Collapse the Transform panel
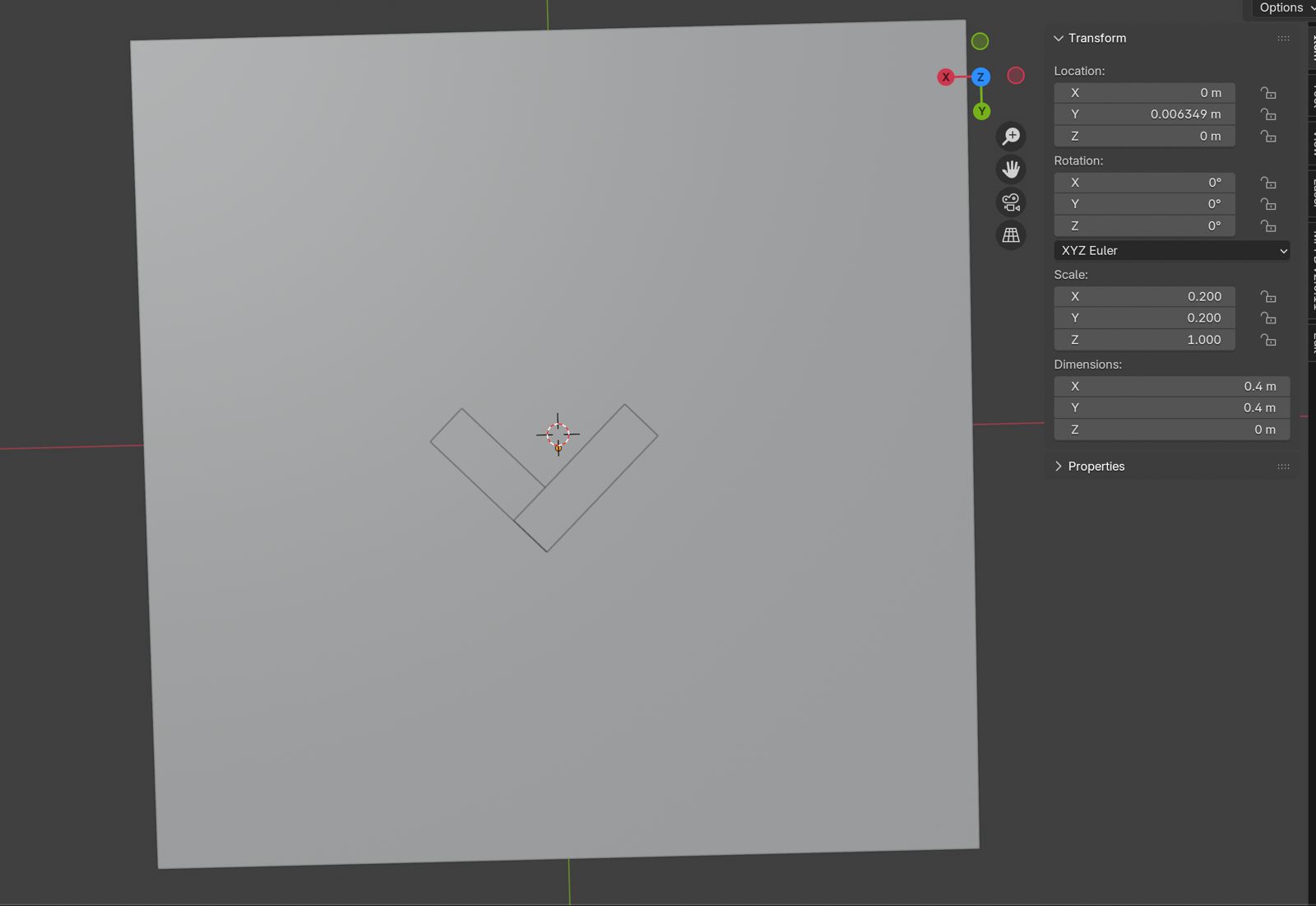The height and width of the screenshot is (906, 1316). pos(1059,39)
